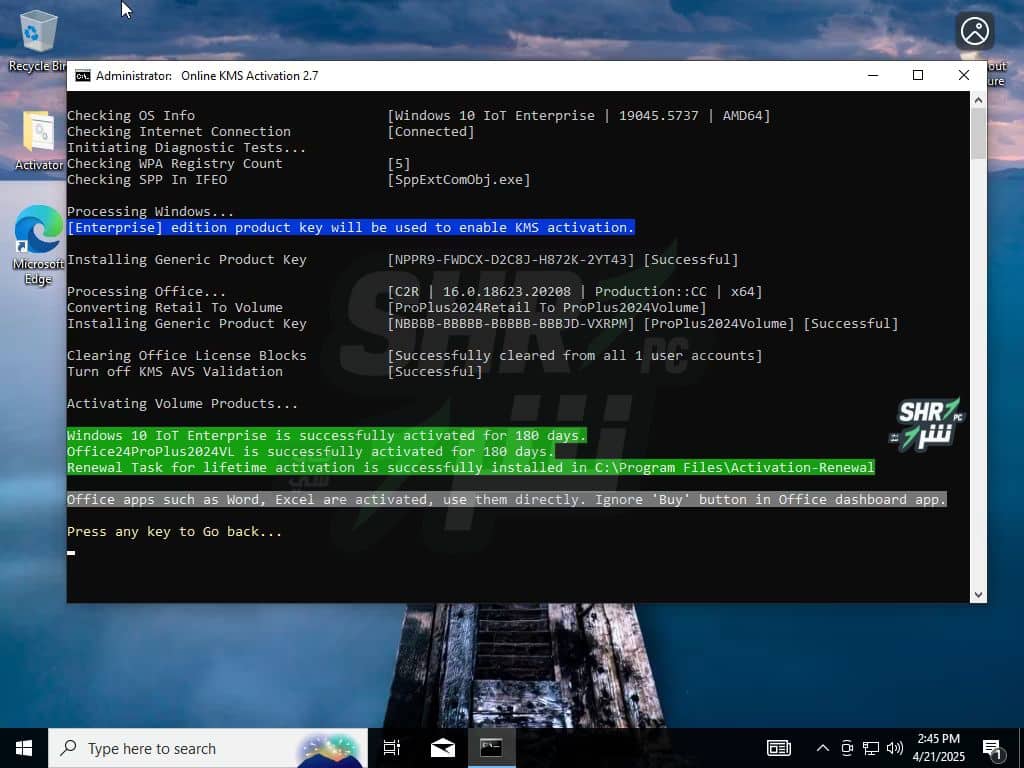Click the top-right desktop user shortcut icon
The image size is (1024, 768).
[975, 31]
